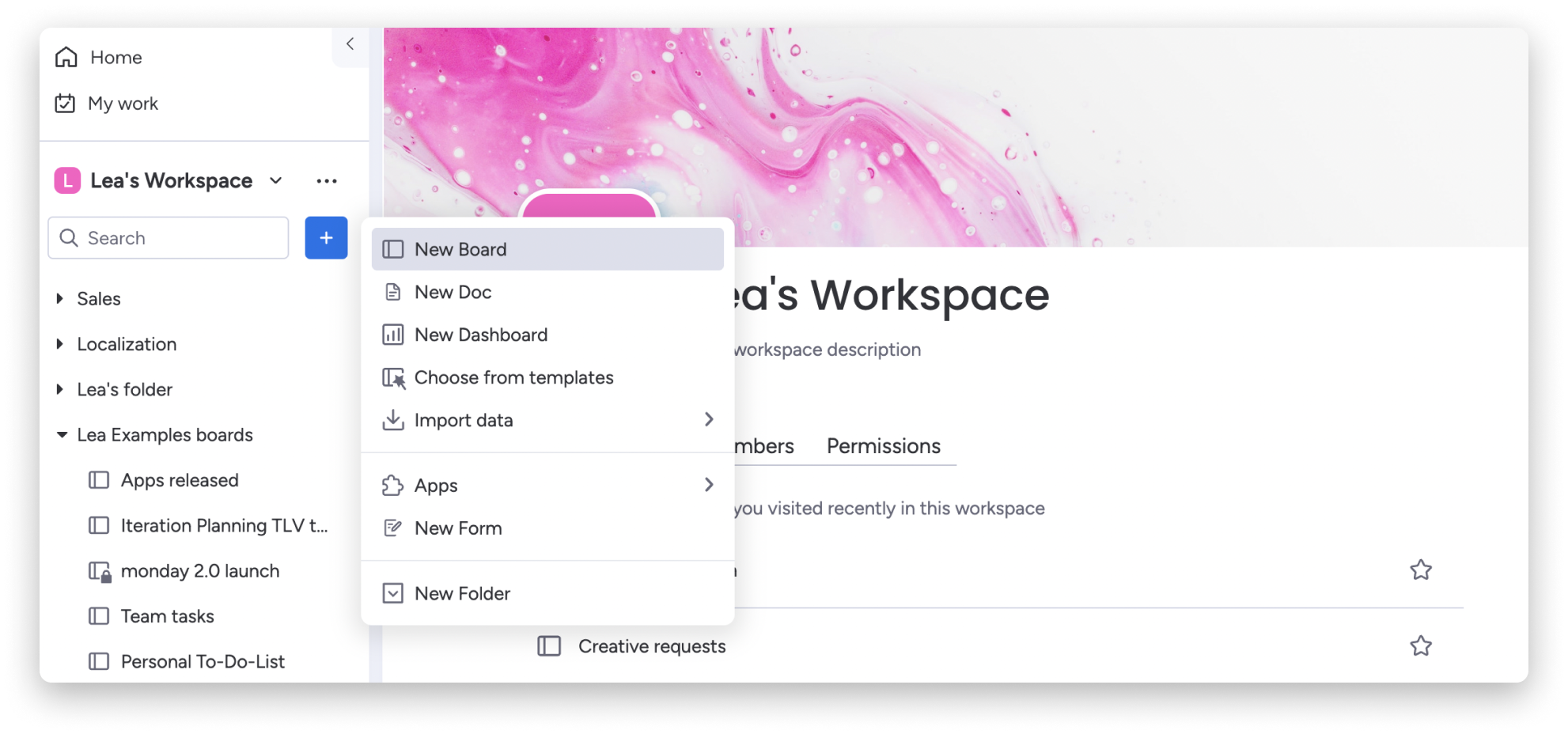This screenshot has width=1568, height=734.
Task: Favorite Creative requests with the star icon
Action: (1421, 646)
